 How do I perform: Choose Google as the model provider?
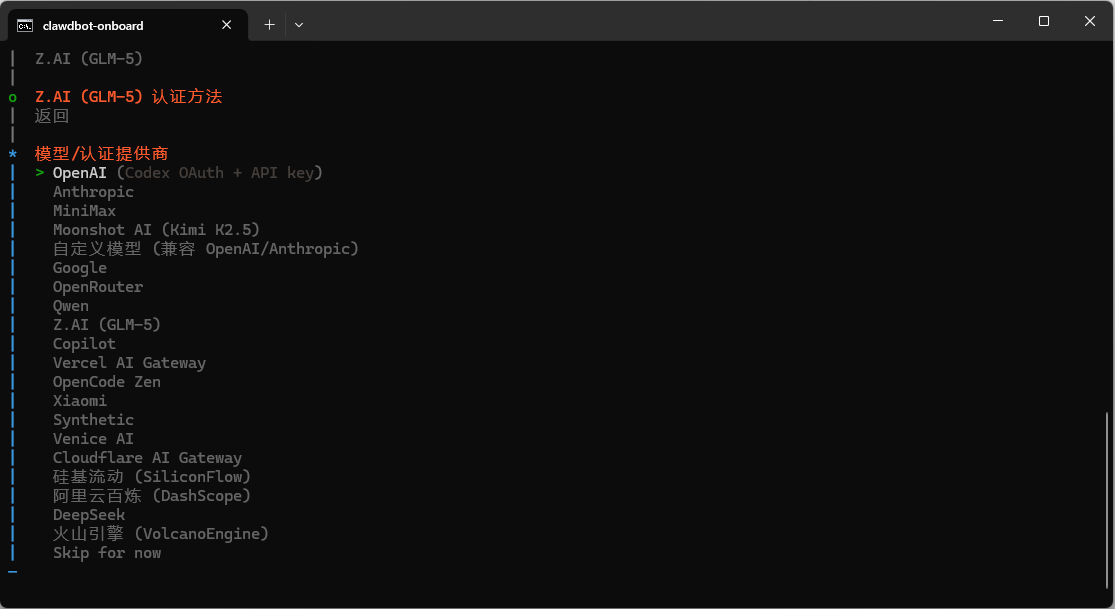(x=80, y=268)
